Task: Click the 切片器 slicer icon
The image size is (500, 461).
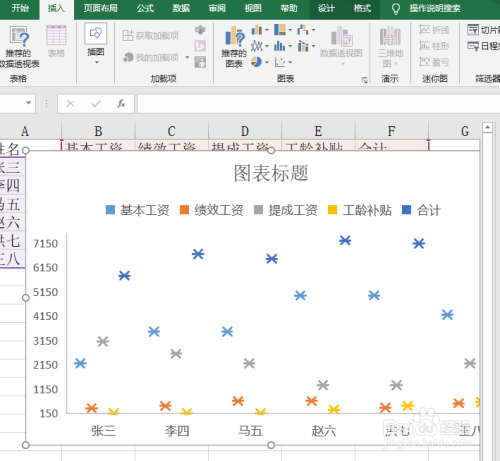Action: pyautogui.click(x=473, y=30)
